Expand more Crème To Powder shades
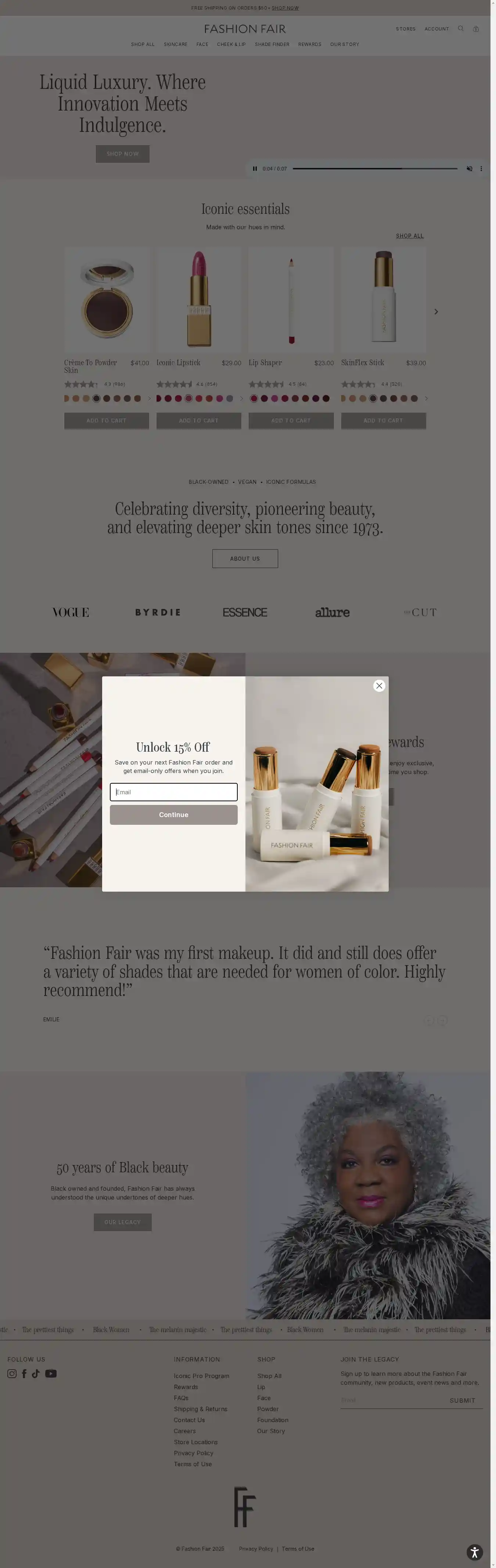The width and height of the screenshot is (496, 1568). click(x=149, y=399)
